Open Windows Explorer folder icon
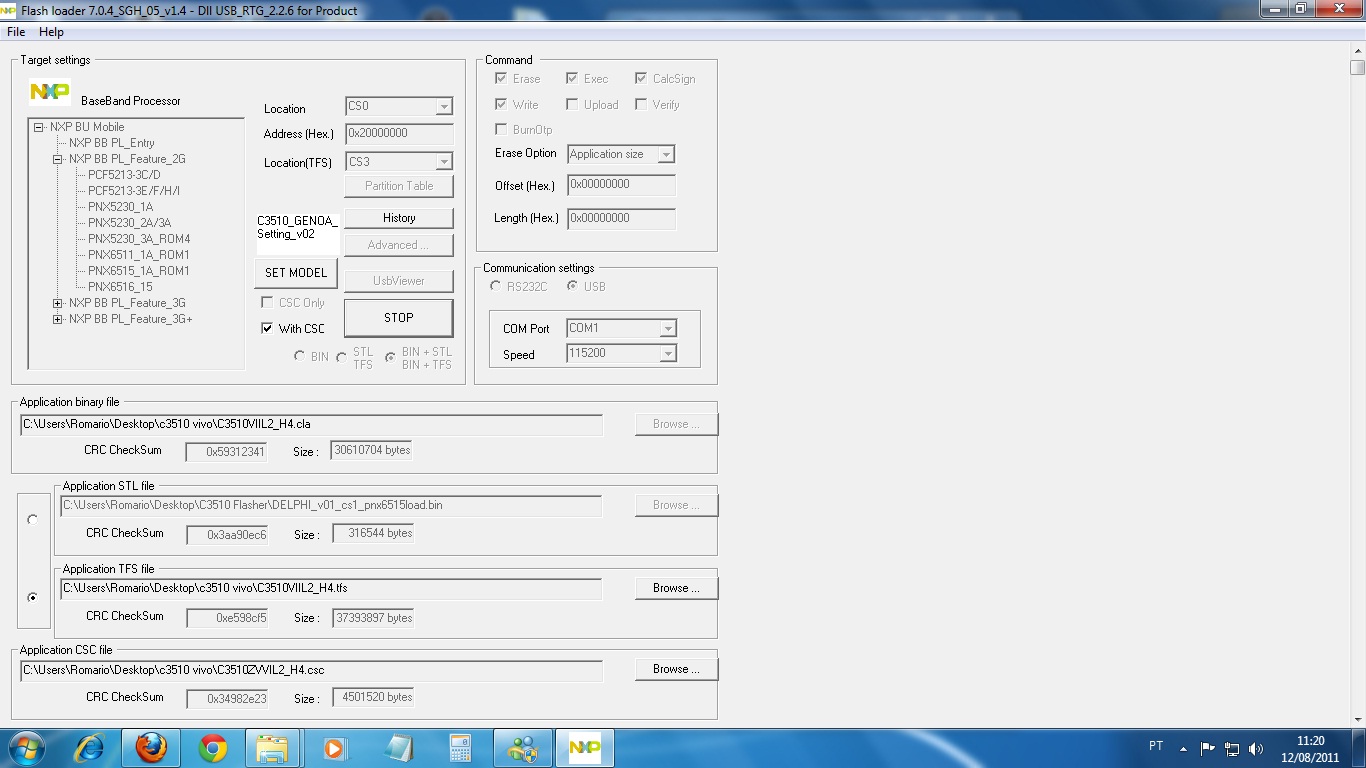 [273, 748]
